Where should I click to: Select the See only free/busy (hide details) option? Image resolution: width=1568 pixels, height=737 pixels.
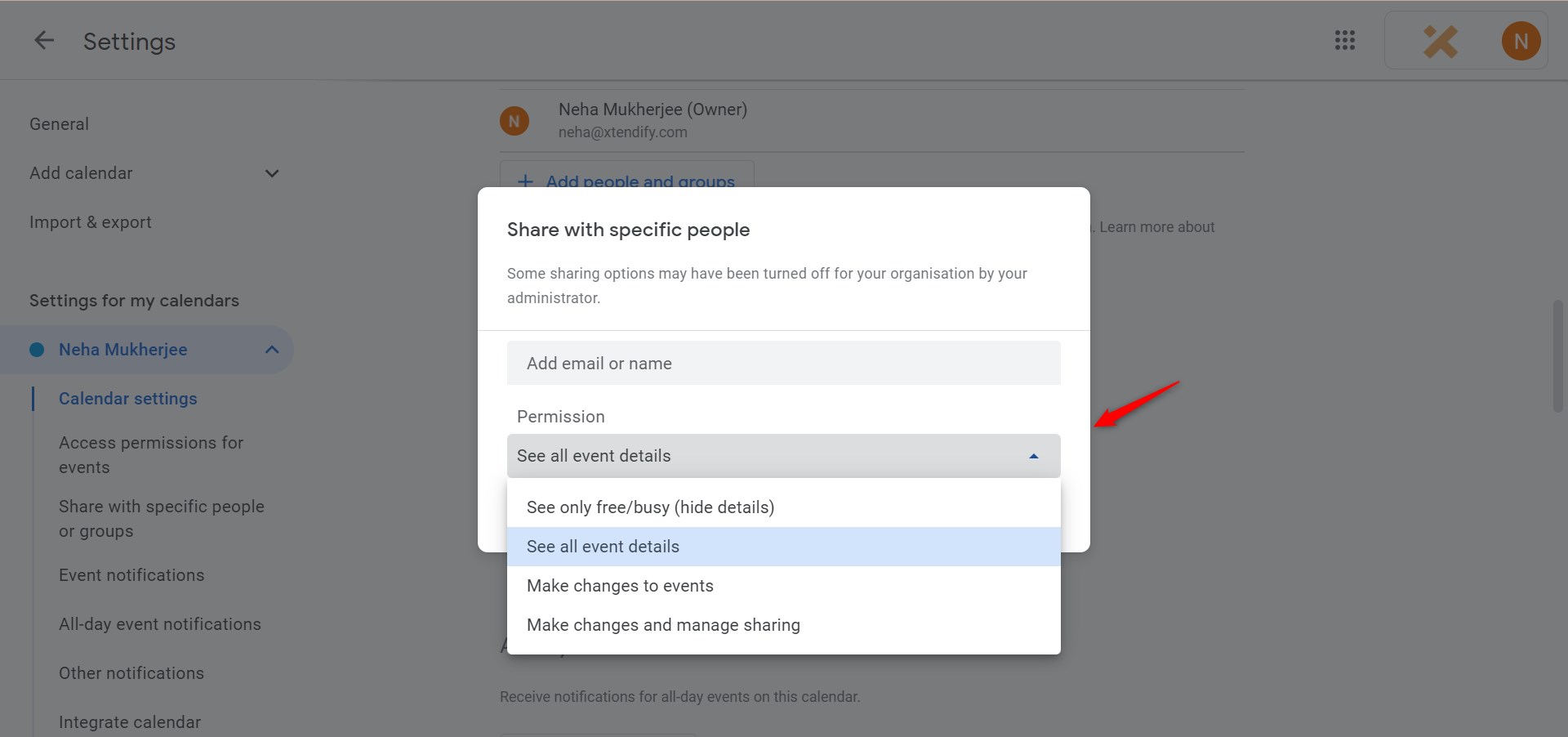tap(650, 507)
